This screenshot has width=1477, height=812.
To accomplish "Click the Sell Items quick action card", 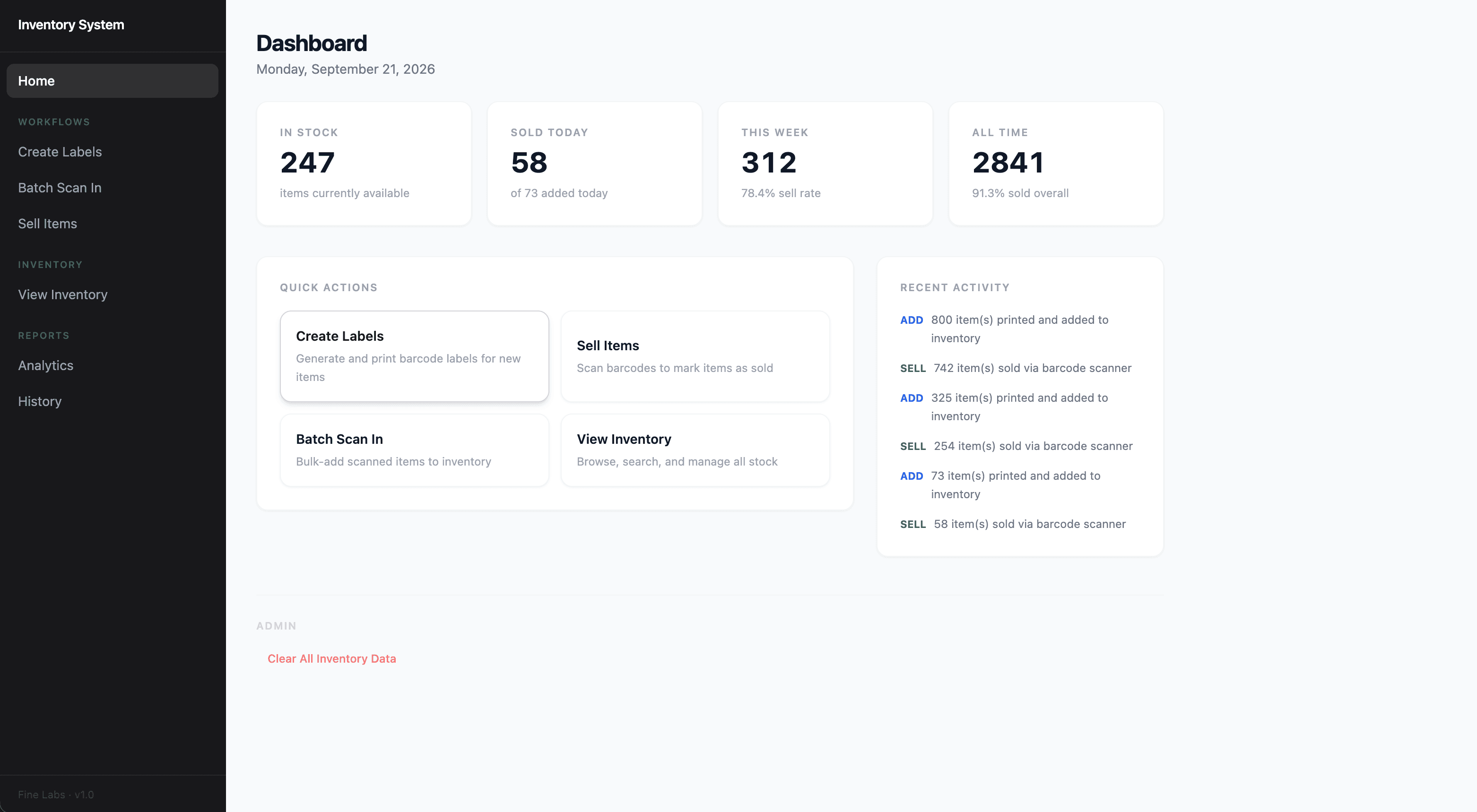I will point(695,356).
